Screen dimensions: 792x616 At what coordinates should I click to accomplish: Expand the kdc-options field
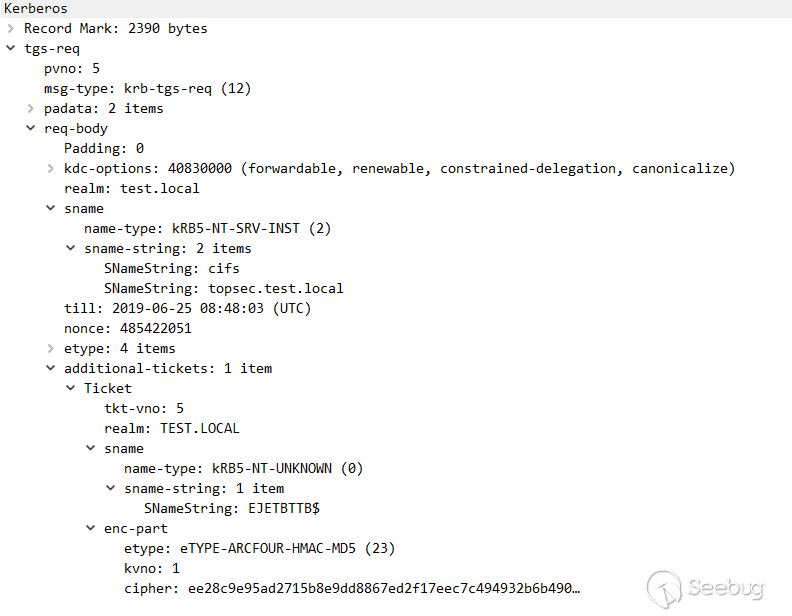[51, 168]
